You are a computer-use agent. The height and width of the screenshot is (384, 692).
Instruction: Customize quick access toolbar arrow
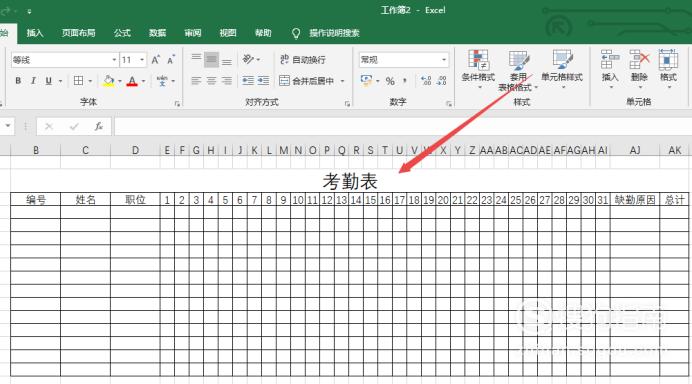click(29, 11)
